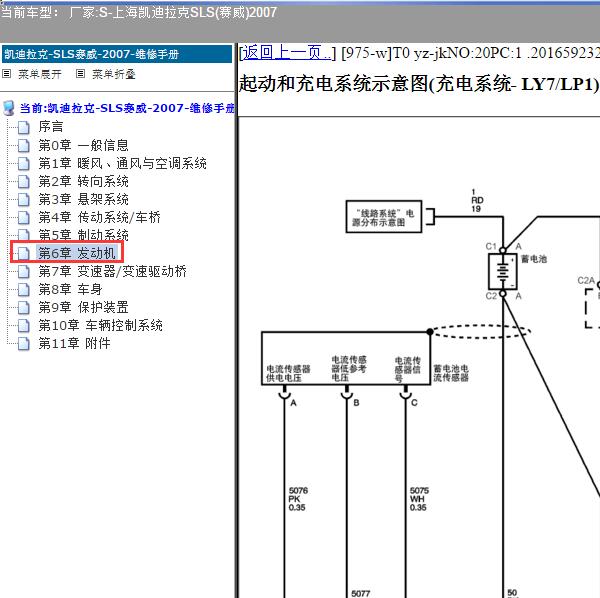Click the page icon beside 第3章
This screenshot has height=598, width=600.
click(24, 200)
